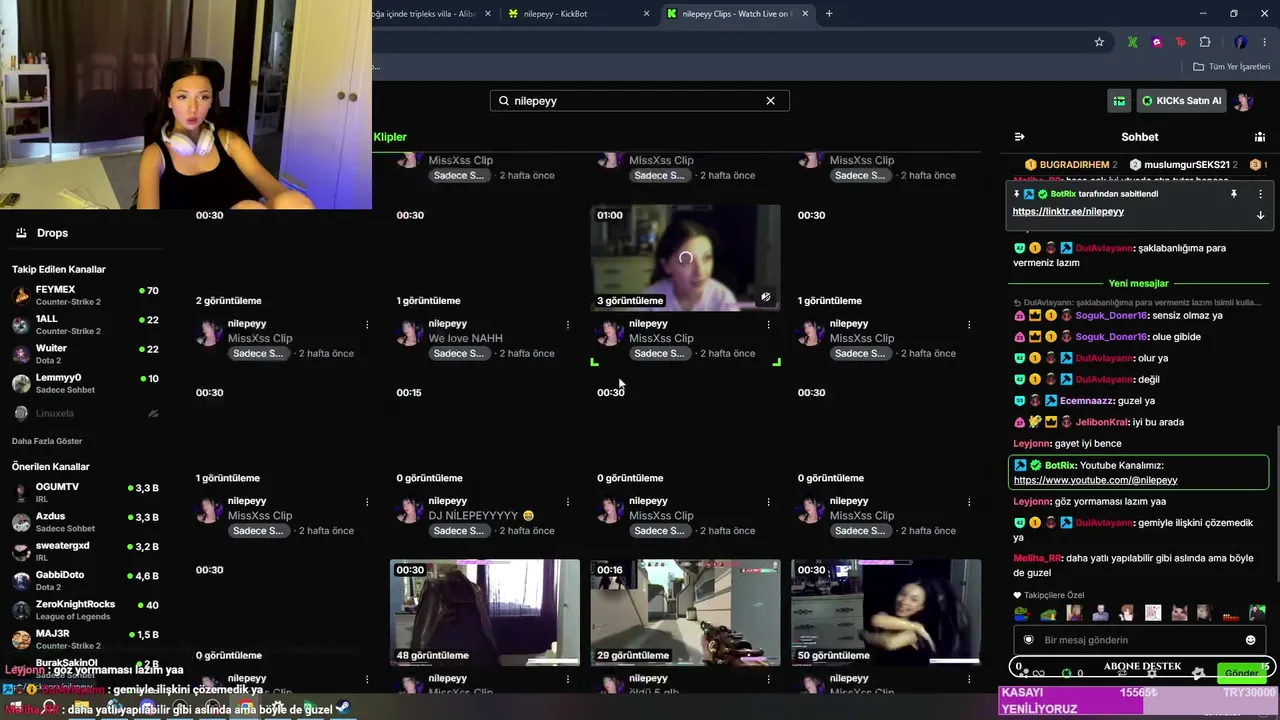Viewport: 1280px width, 720px height.
Task: Unpin the BotRix pinned message
Action: click(x=1234, y=194)
